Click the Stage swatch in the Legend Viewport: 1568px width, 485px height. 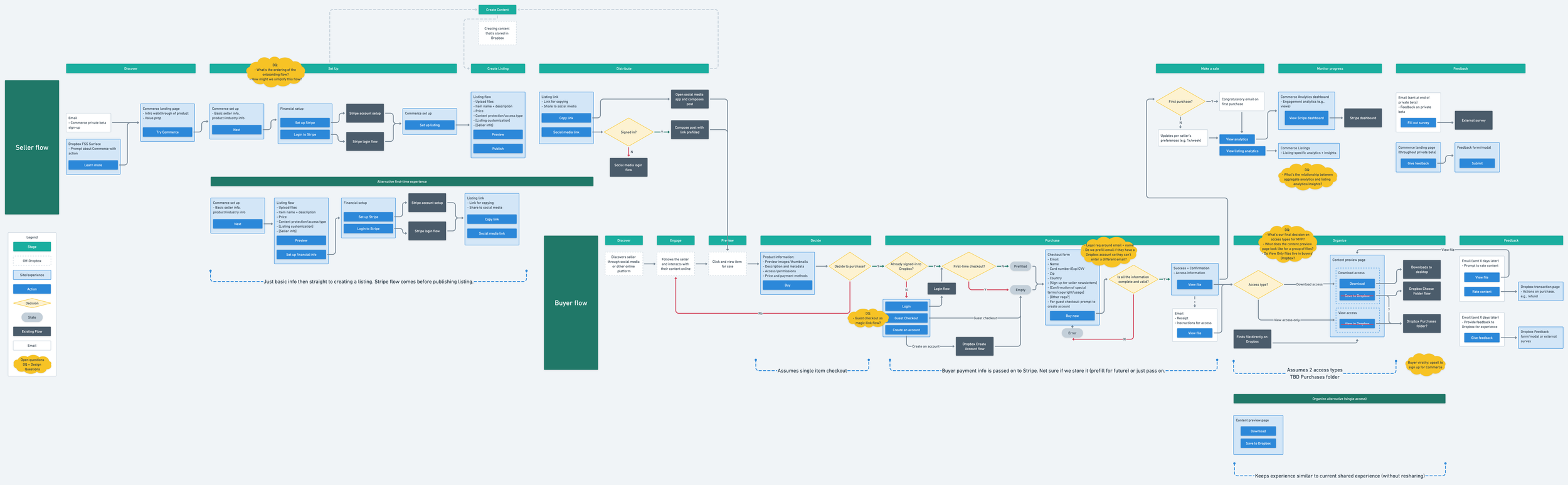[x=32, y=247]
